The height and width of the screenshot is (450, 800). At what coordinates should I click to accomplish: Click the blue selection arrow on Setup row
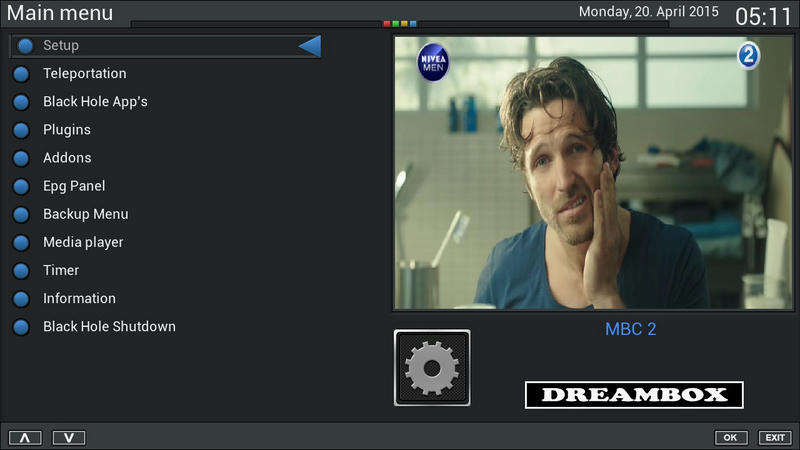(310, 46)
